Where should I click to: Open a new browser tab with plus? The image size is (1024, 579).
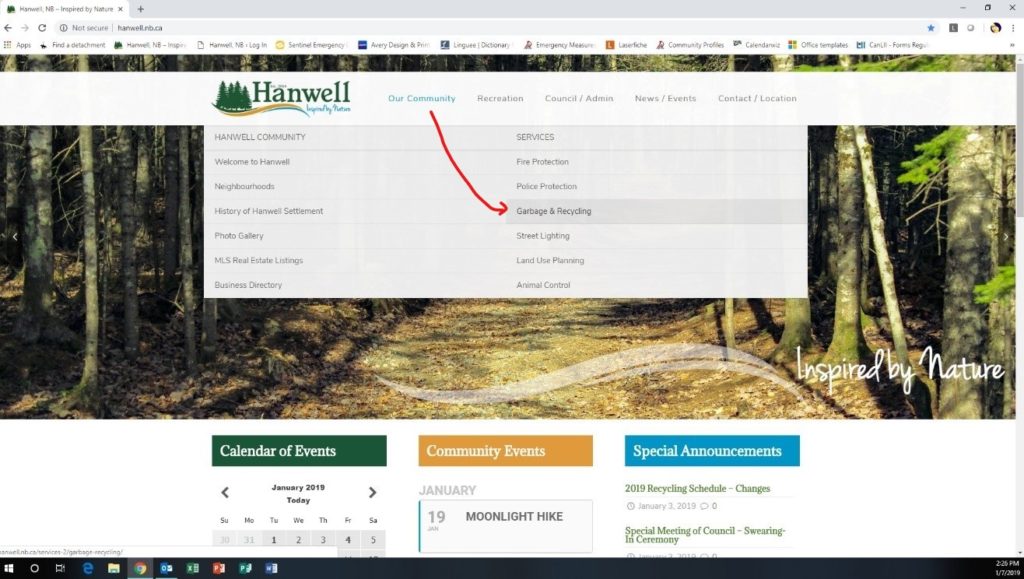tap(140, 9)
